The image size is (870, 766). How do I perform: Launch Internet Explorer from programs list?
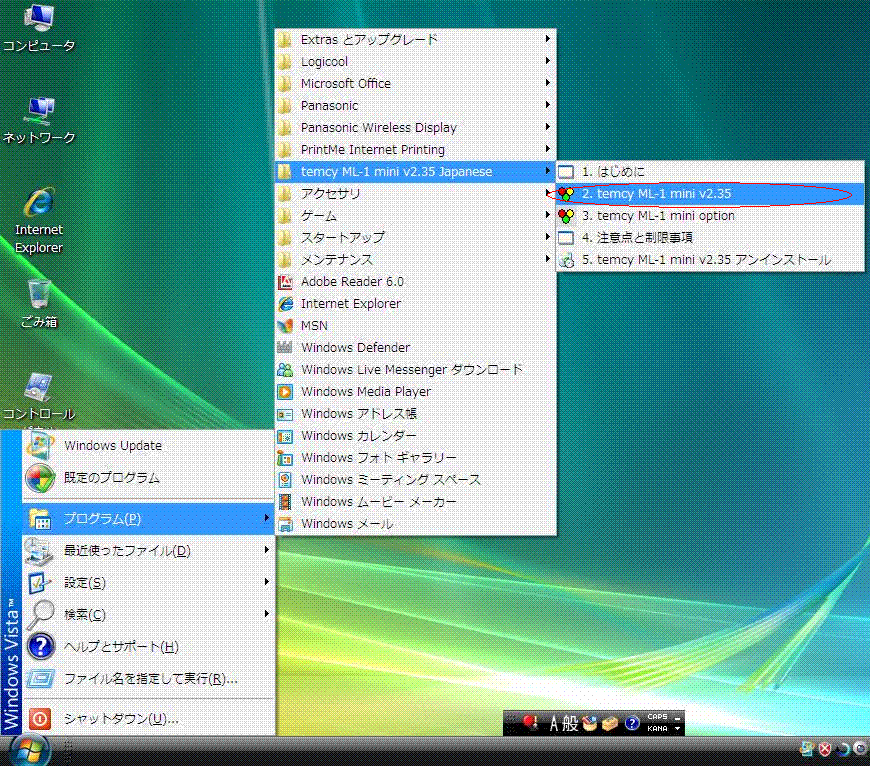coord(416,303)
